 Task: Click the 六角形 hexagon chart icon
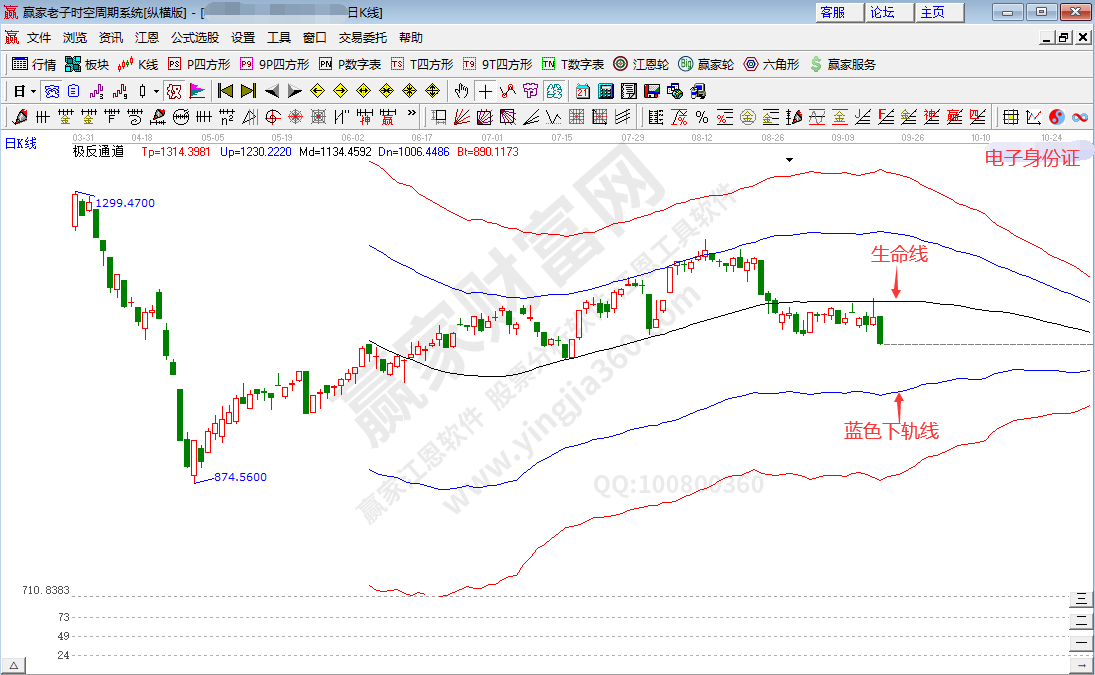point(770,64)
